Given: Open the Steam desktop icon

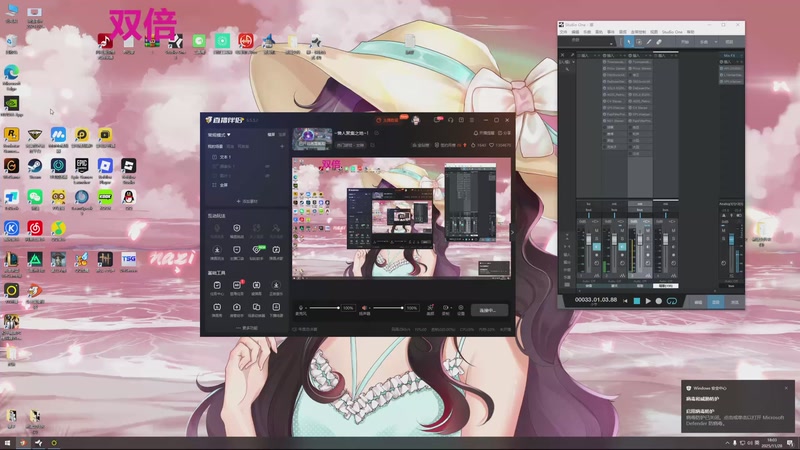Looking at the screenshot, I should (x=35, y=166).
